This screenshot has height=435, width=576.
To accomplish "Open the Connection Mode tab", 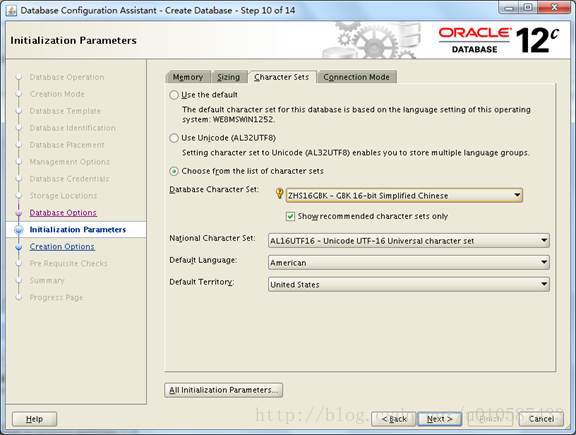I will click(x=356, y=77).
